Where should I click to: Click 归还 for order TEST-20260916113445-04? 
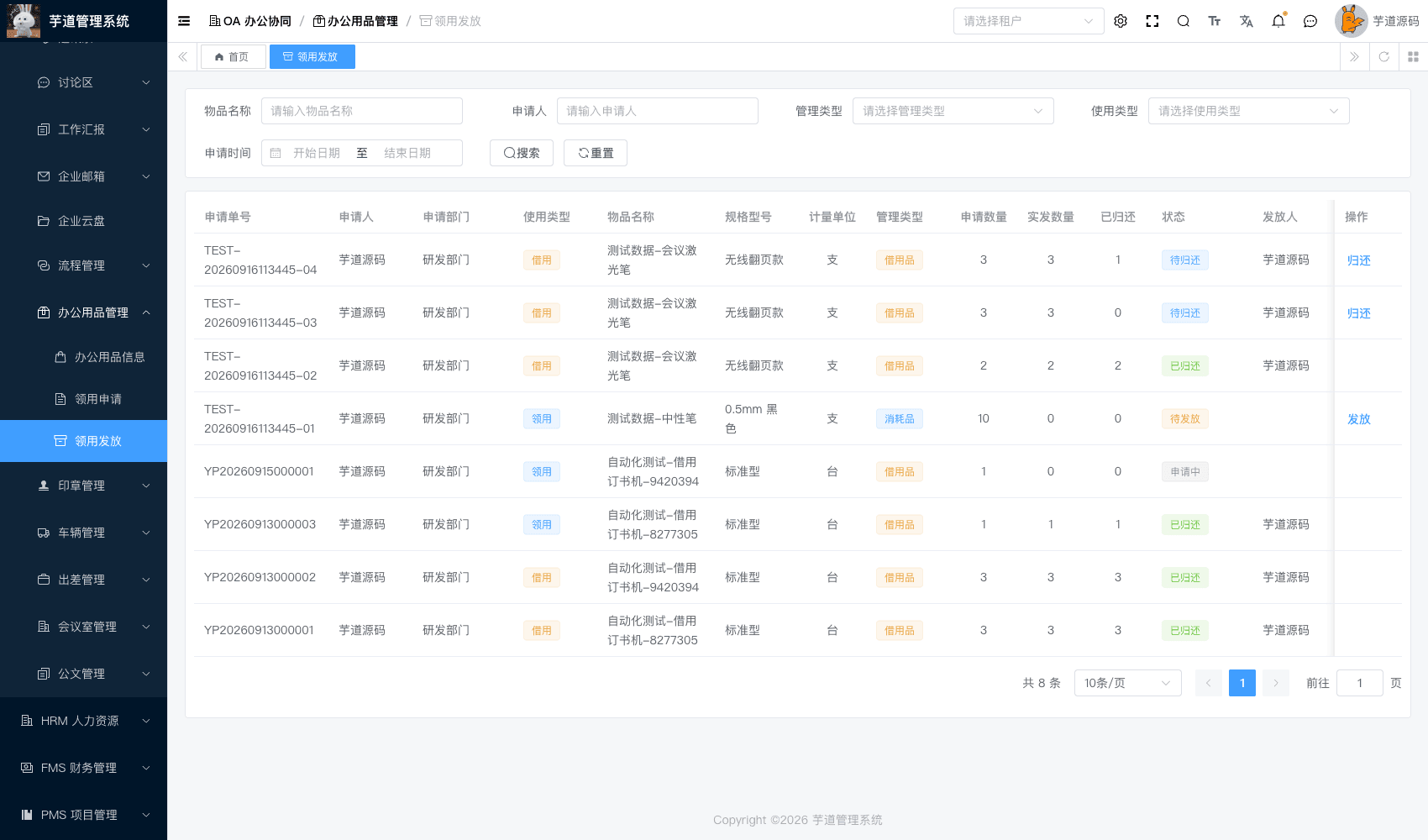click(x=1358, y=260)
